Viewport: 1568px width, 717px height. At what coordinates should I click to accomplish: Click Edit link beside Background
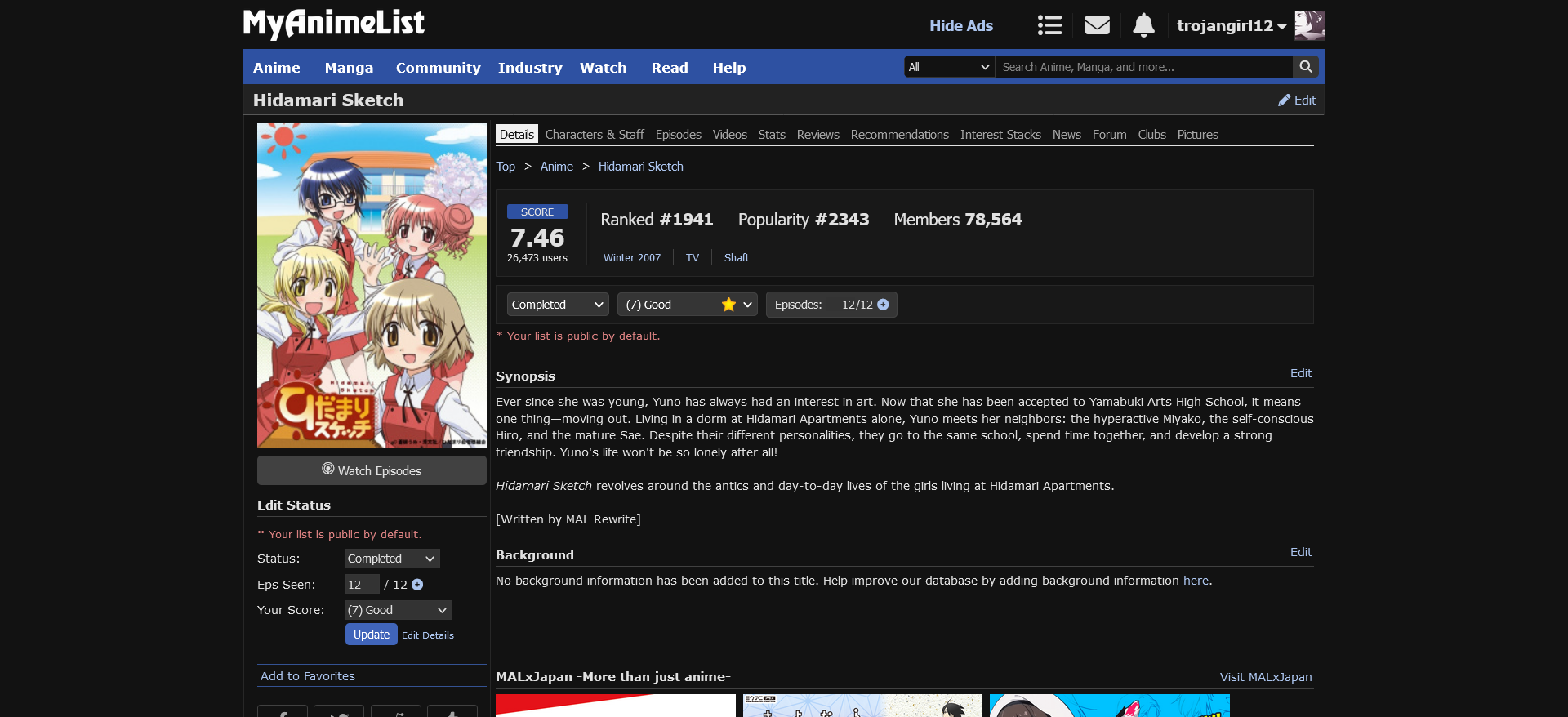tap(1301, 552)
